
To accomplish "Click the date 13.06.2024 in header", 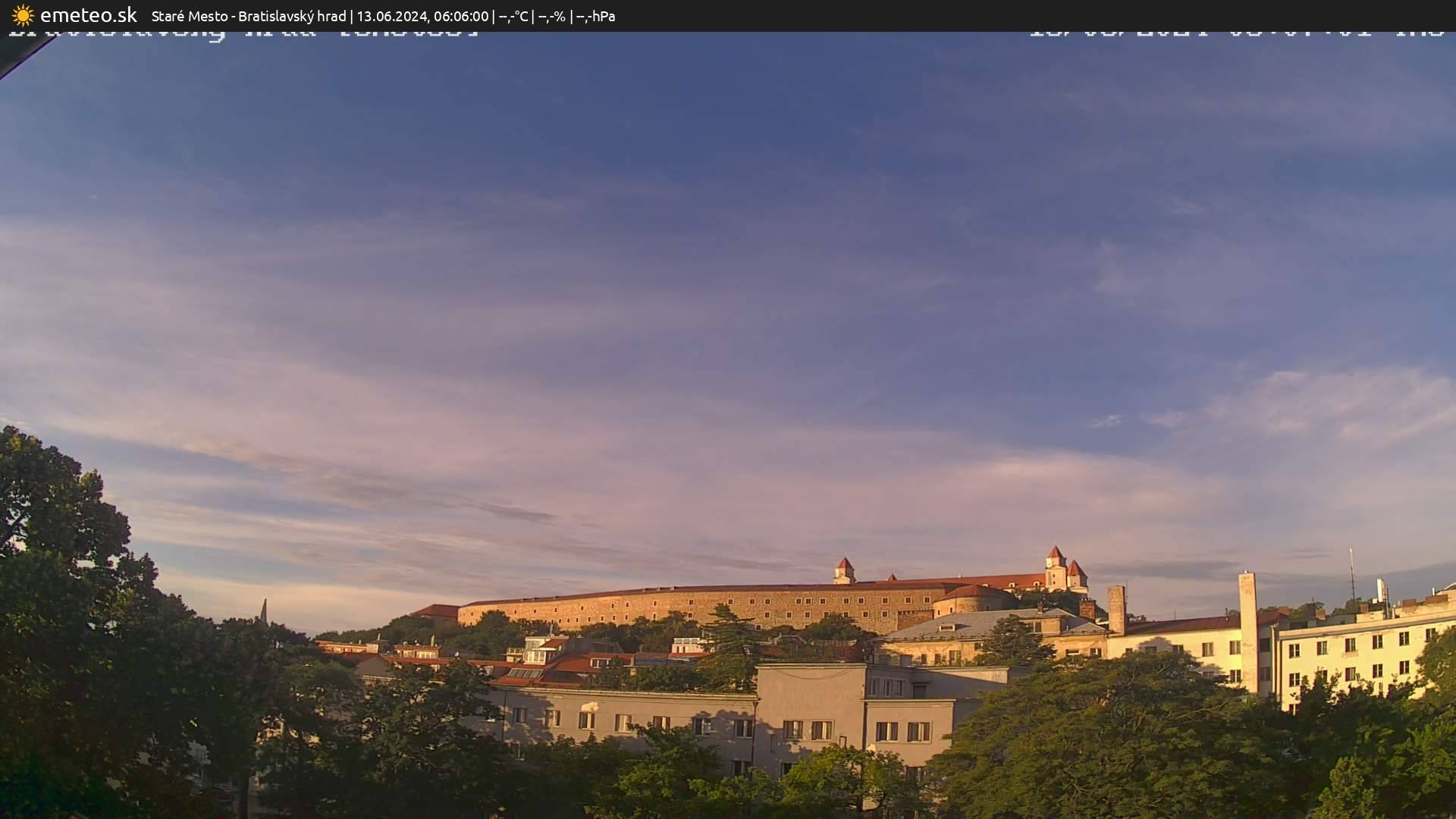I will pos(391,16).
